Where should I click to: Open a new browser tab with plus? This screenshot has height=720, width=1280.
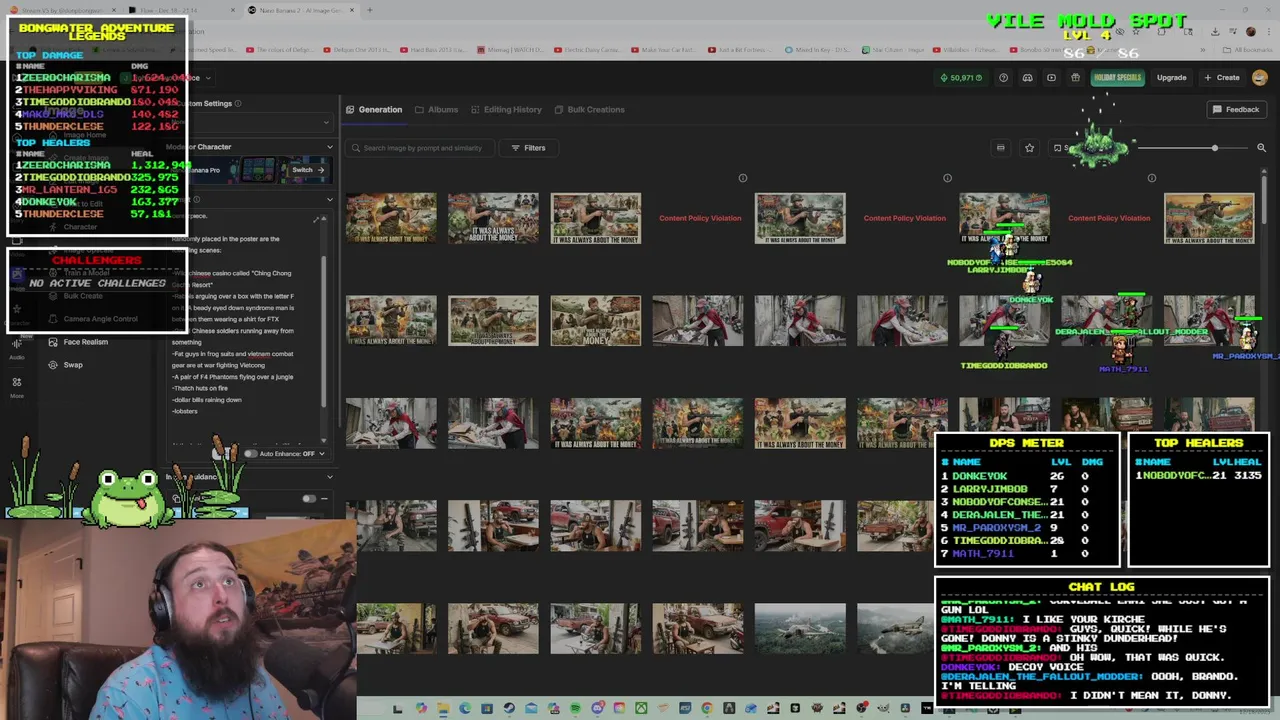[x=369, y=10]
